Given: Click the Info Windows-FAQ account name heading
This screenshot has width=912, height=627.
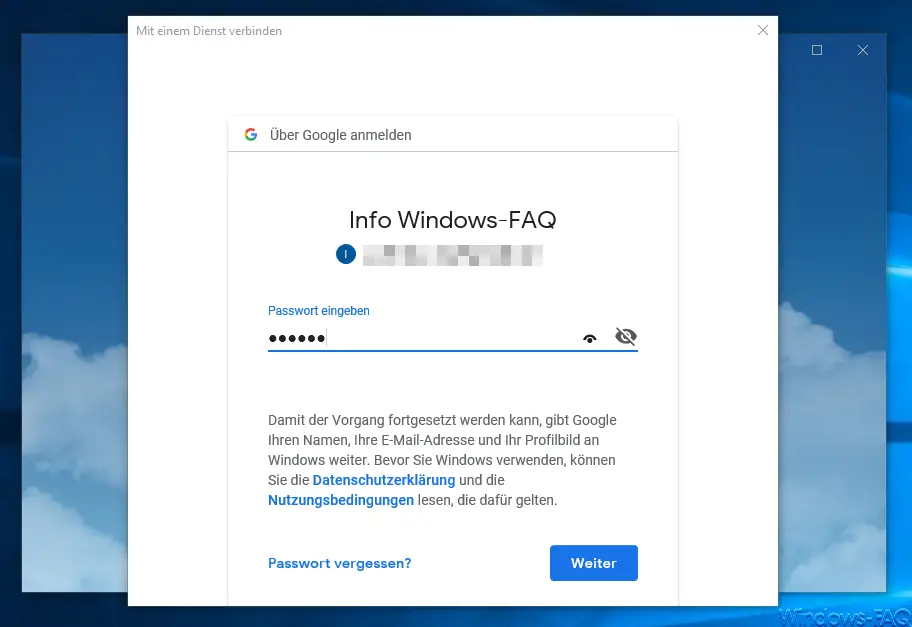Looking at the screenshot, I should click(453, 220).
